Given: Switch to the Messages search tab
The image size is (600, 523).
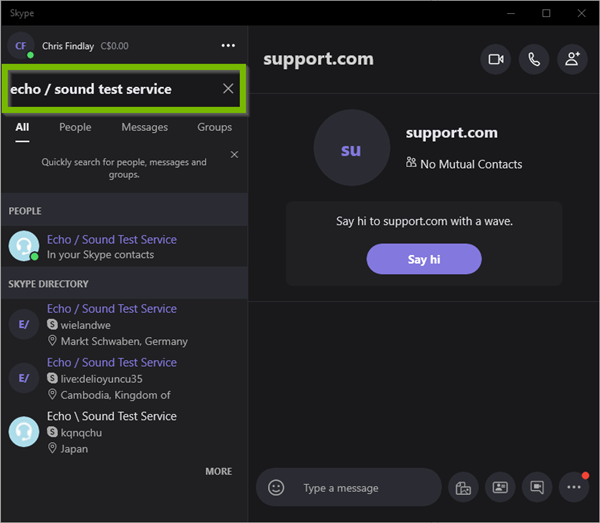Looking at the screenshot, I should coord(144,127).
